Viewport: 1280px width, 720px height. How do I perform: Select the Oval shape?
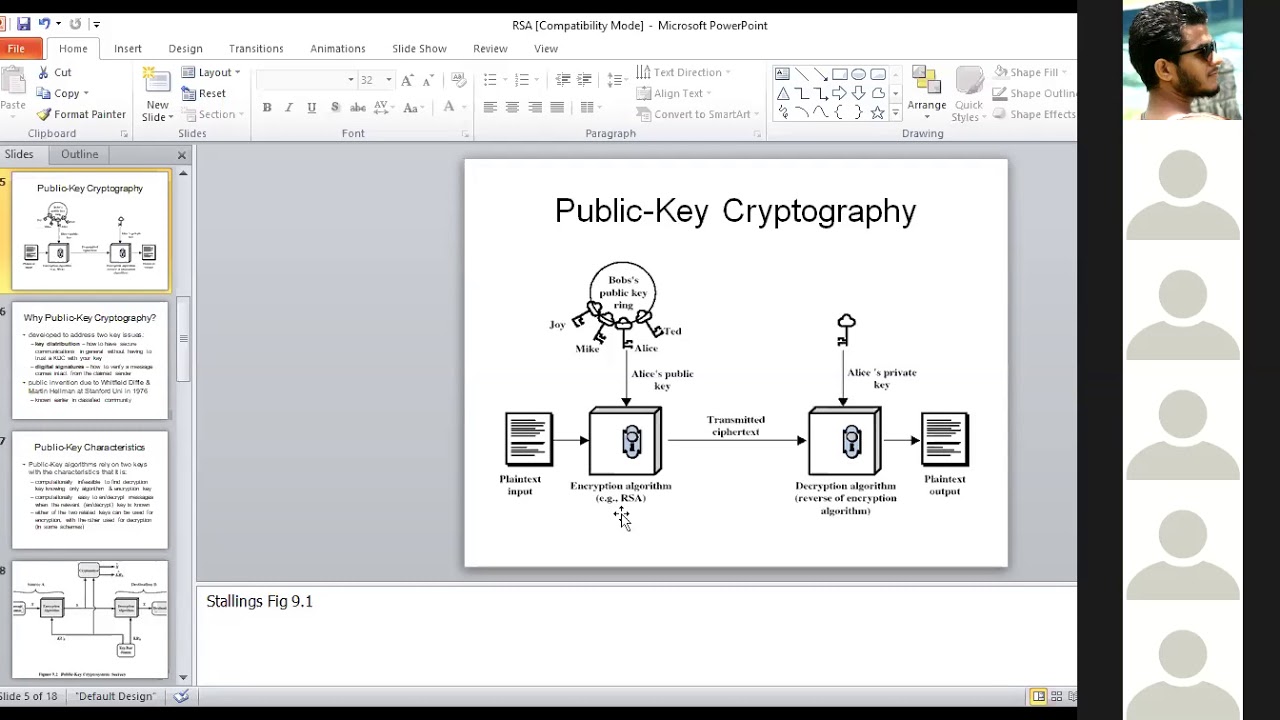coord(859,74)
